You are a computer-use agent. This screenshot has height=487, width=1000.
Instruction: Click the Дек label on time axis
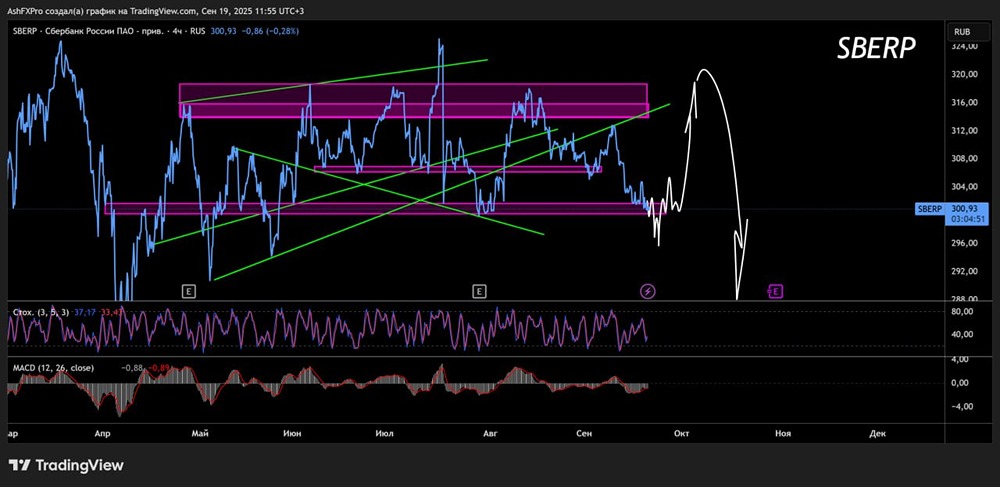pos(877,434)
